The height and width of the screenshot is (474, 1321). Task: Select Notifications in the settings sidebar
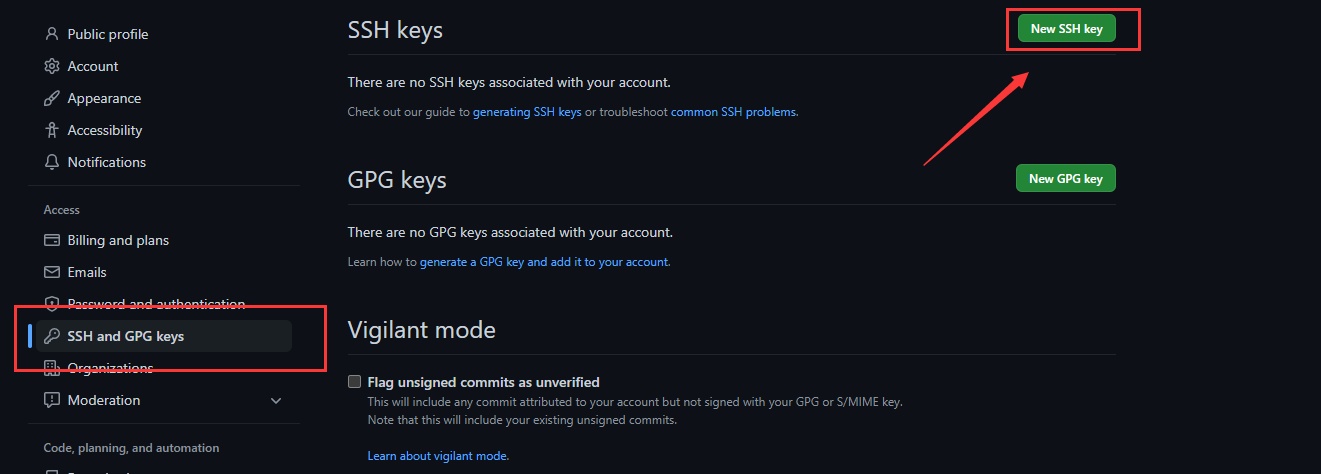click(x=106, y=162)
